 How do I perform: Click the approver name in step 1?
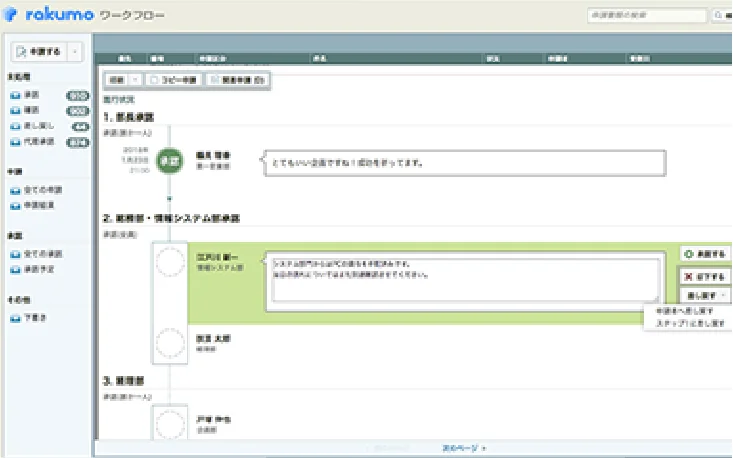[213, 156]
